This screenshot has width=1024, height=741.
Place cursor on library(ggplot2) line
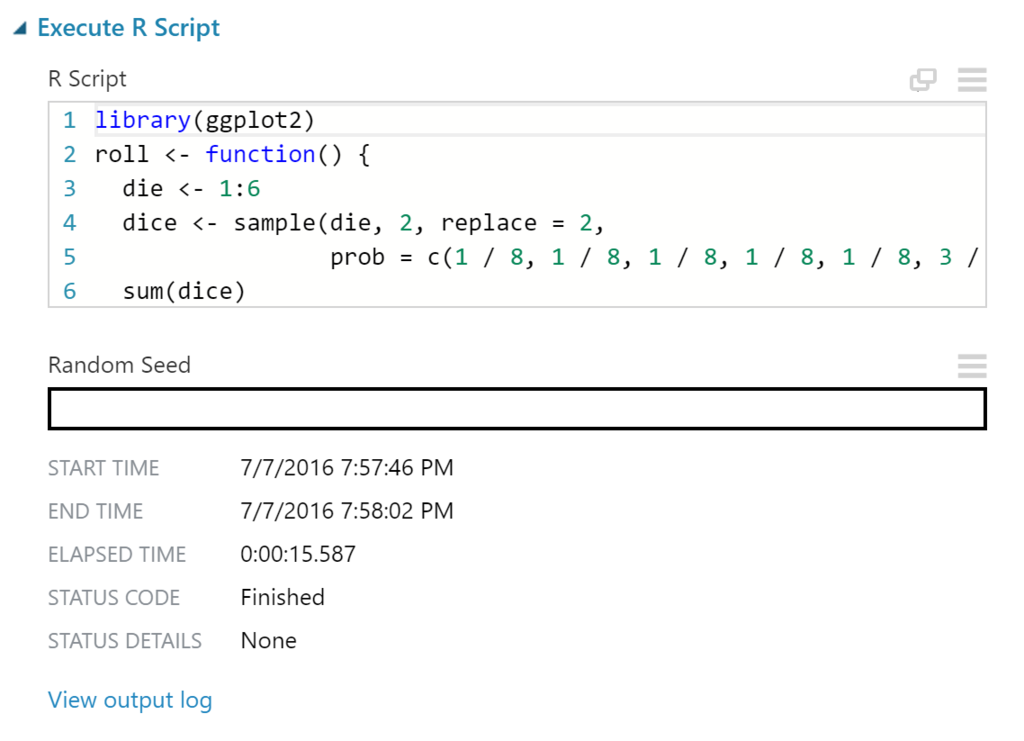[539, 120]
